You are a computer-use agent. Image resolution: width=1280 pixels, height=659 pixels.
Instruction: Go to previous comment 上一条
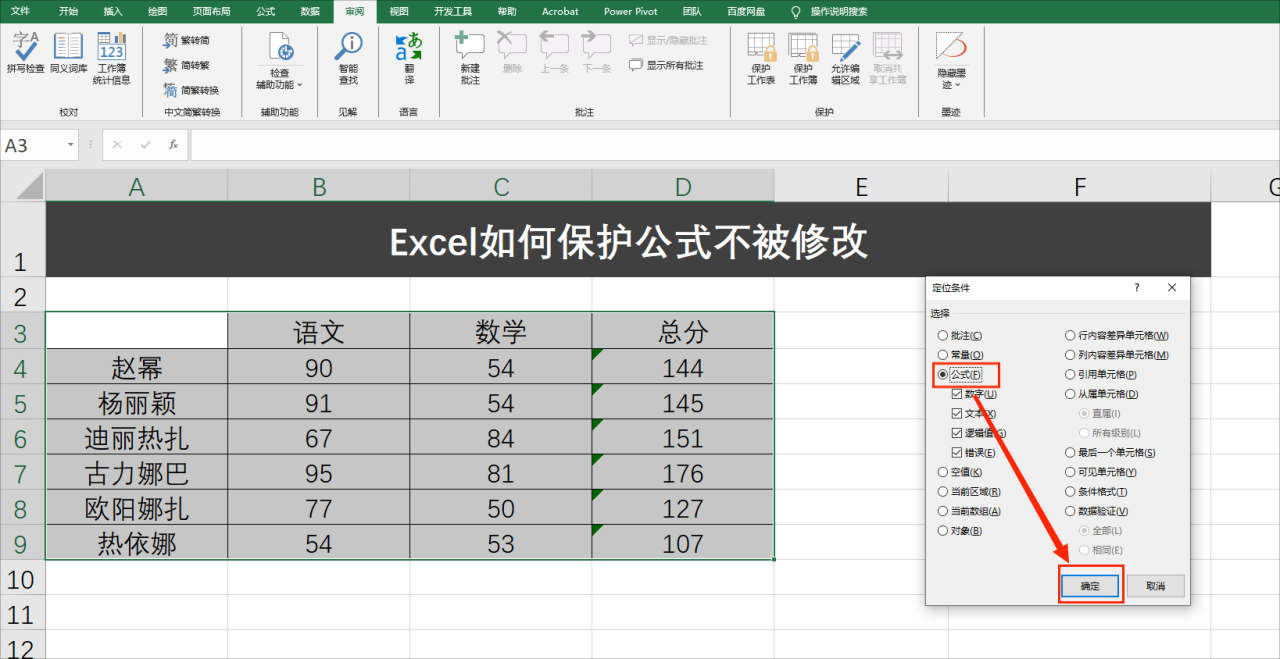click(x=554, y=54)
